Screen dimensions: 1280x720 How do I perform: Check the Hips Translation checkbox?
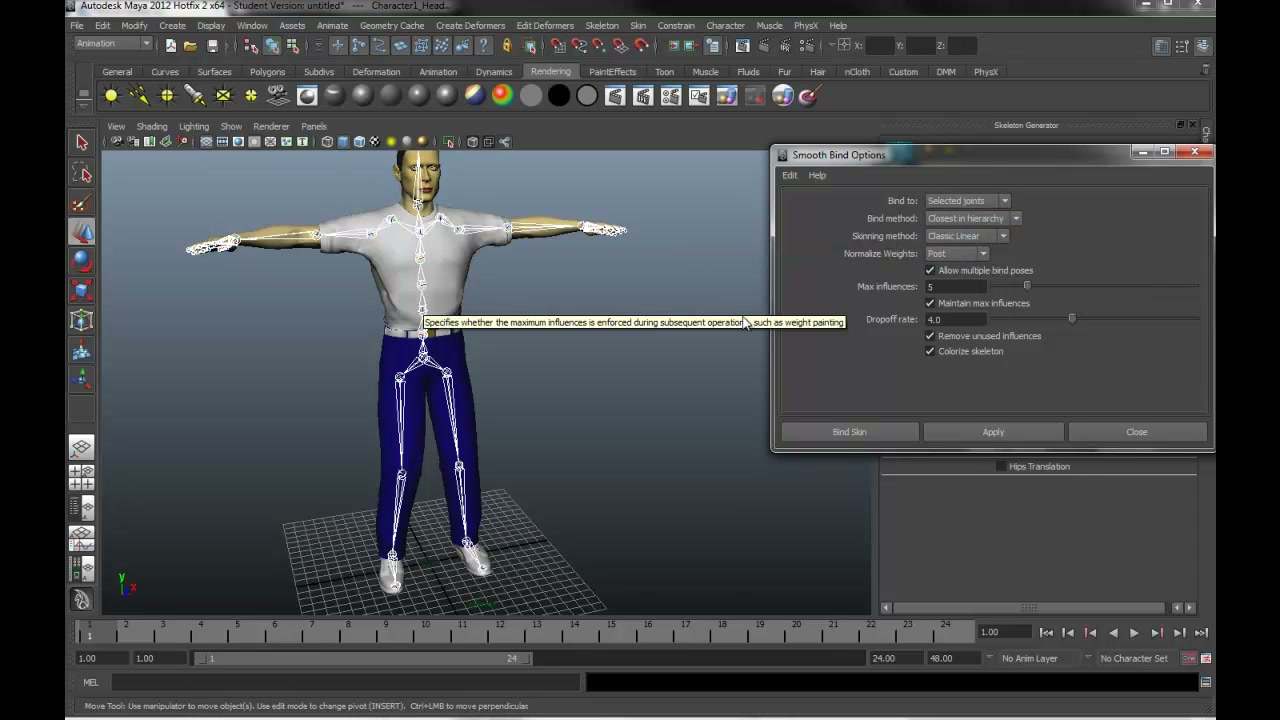[1001, 467]
